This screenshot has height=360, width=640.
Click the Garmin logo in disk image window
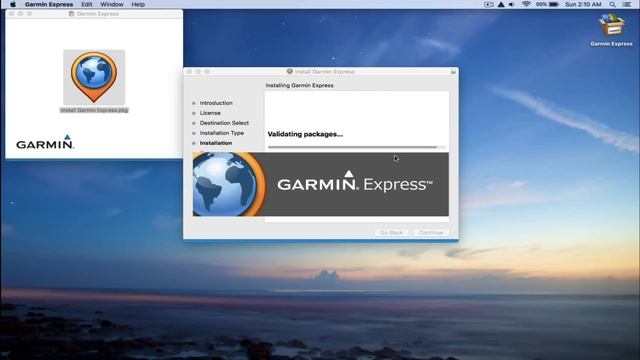coord(45,142)
